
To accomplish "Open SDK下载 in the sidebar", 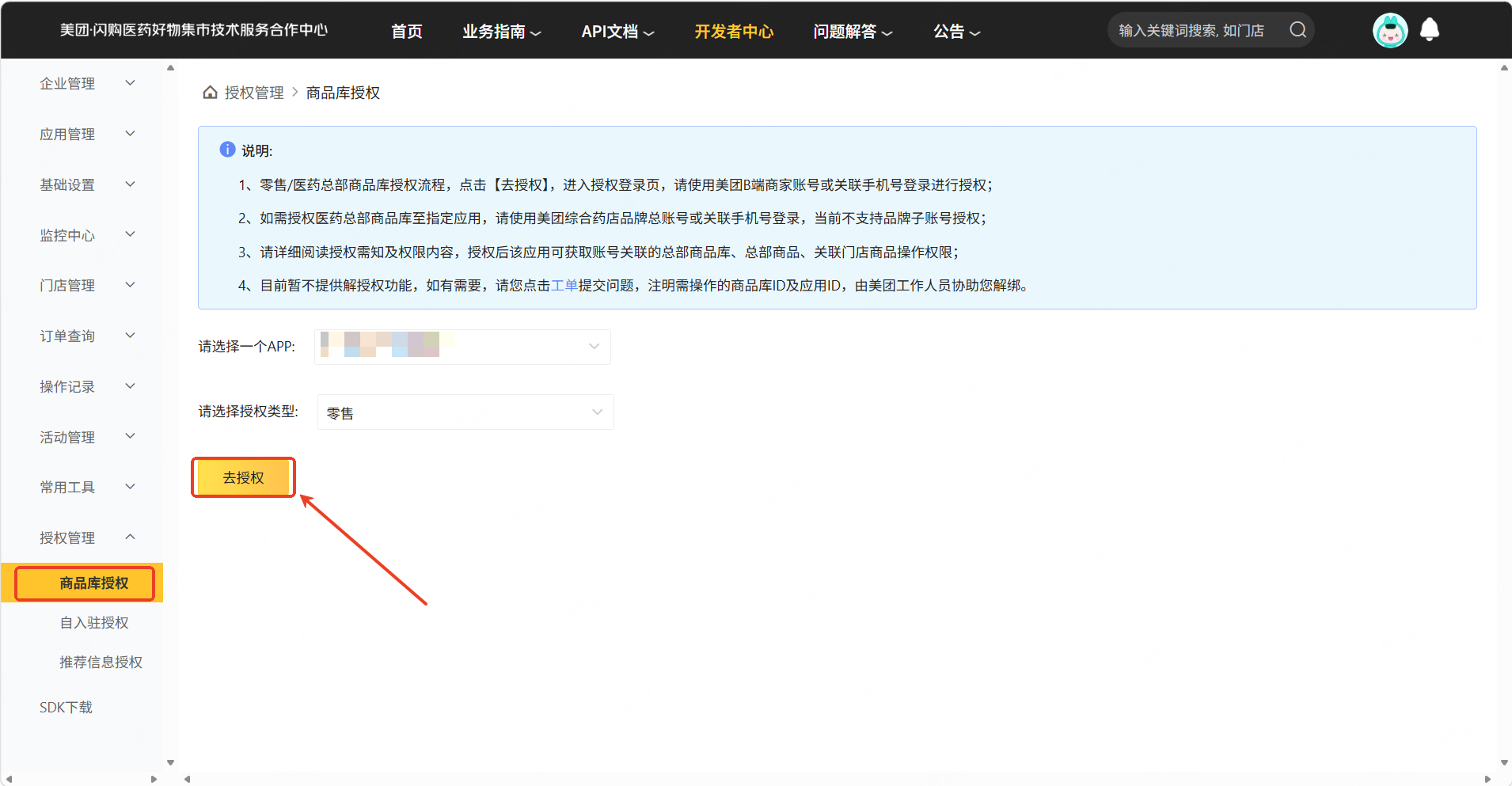I will coord(66,708).
